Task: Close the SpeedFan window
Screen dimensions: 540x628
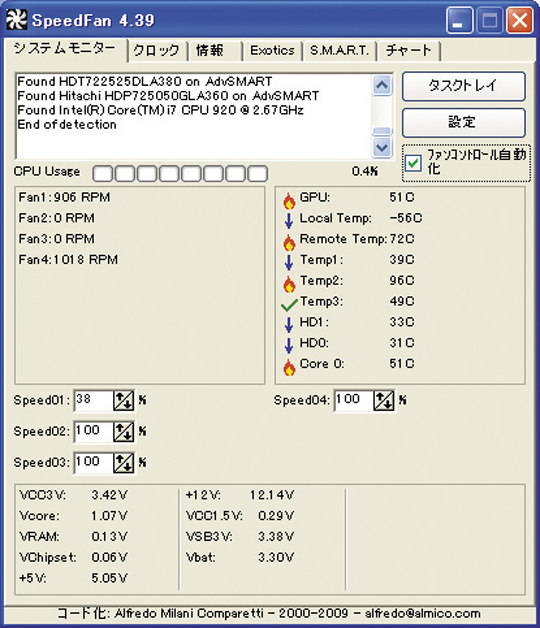Action: click(520, 20)
